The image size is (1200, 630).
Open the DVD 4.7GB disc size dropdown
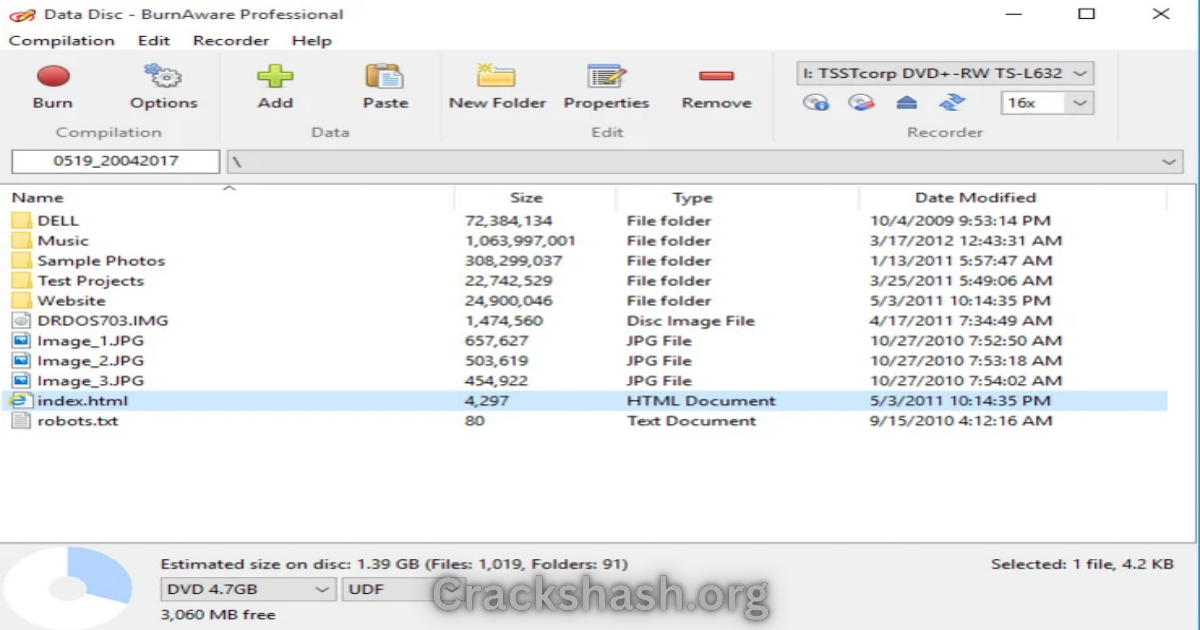pyautogui.click(x=248, y=590)
